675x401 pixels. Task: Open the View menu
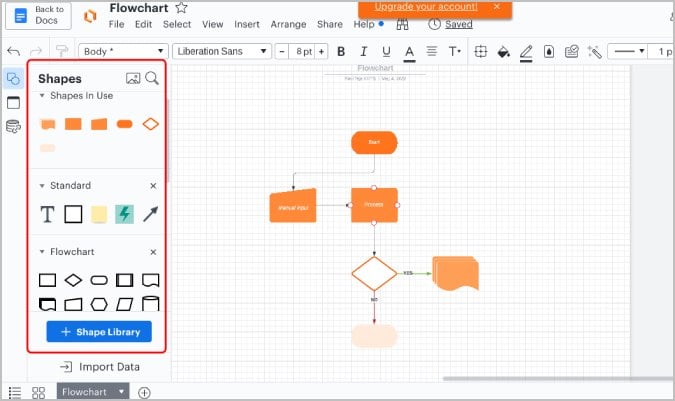pyautogui.click(x=213, y=25)
